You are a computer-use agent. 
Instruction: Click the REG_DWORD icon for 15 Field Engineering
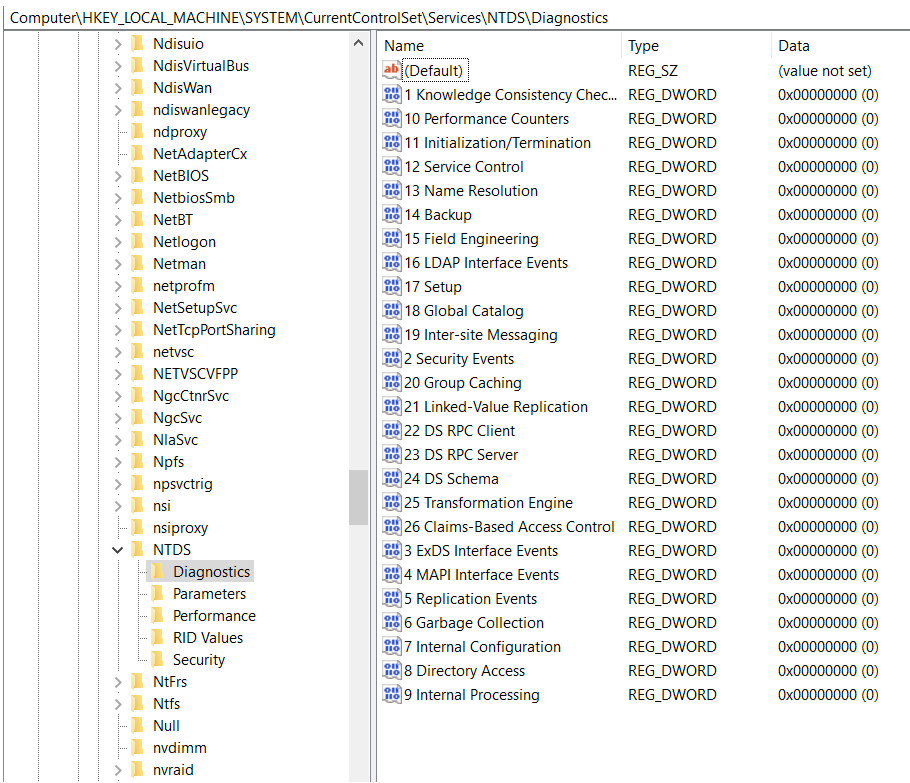pyautogui.click(x=391, y=238)
